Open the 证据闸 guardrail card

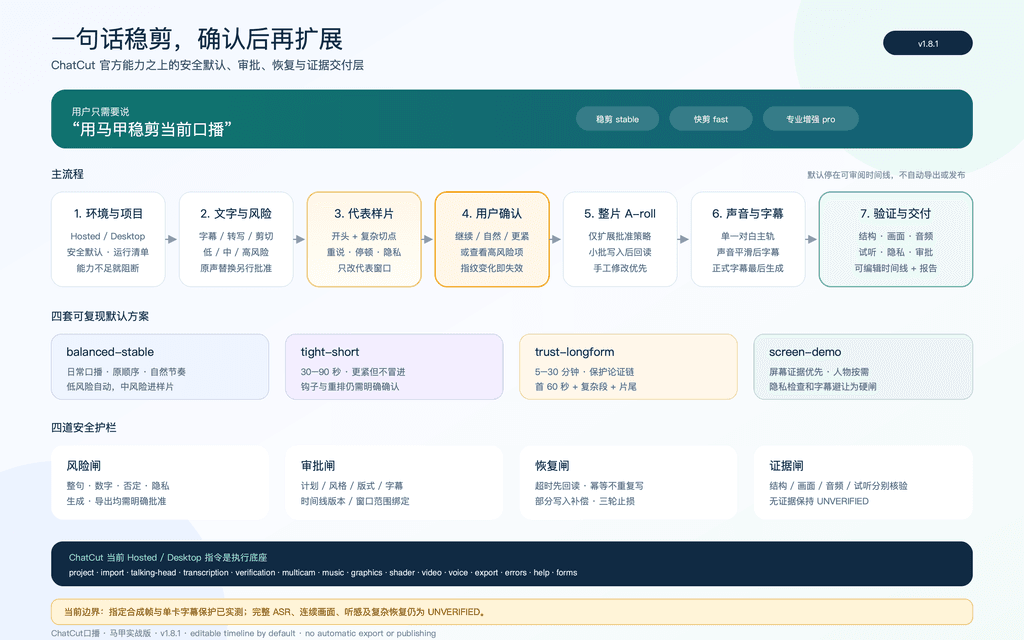click(863, 482)
